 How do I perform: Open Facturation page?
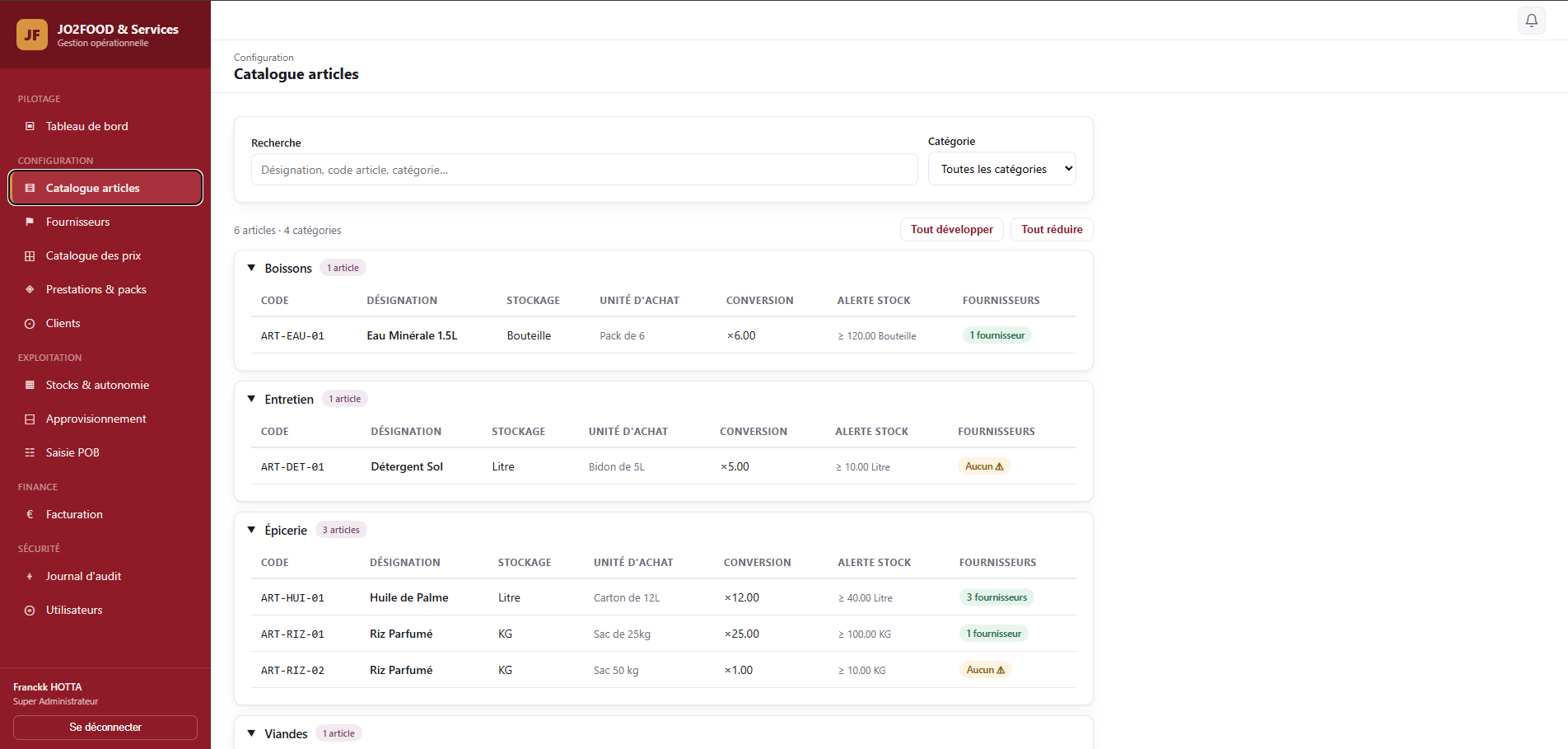[x=105, y=514]
